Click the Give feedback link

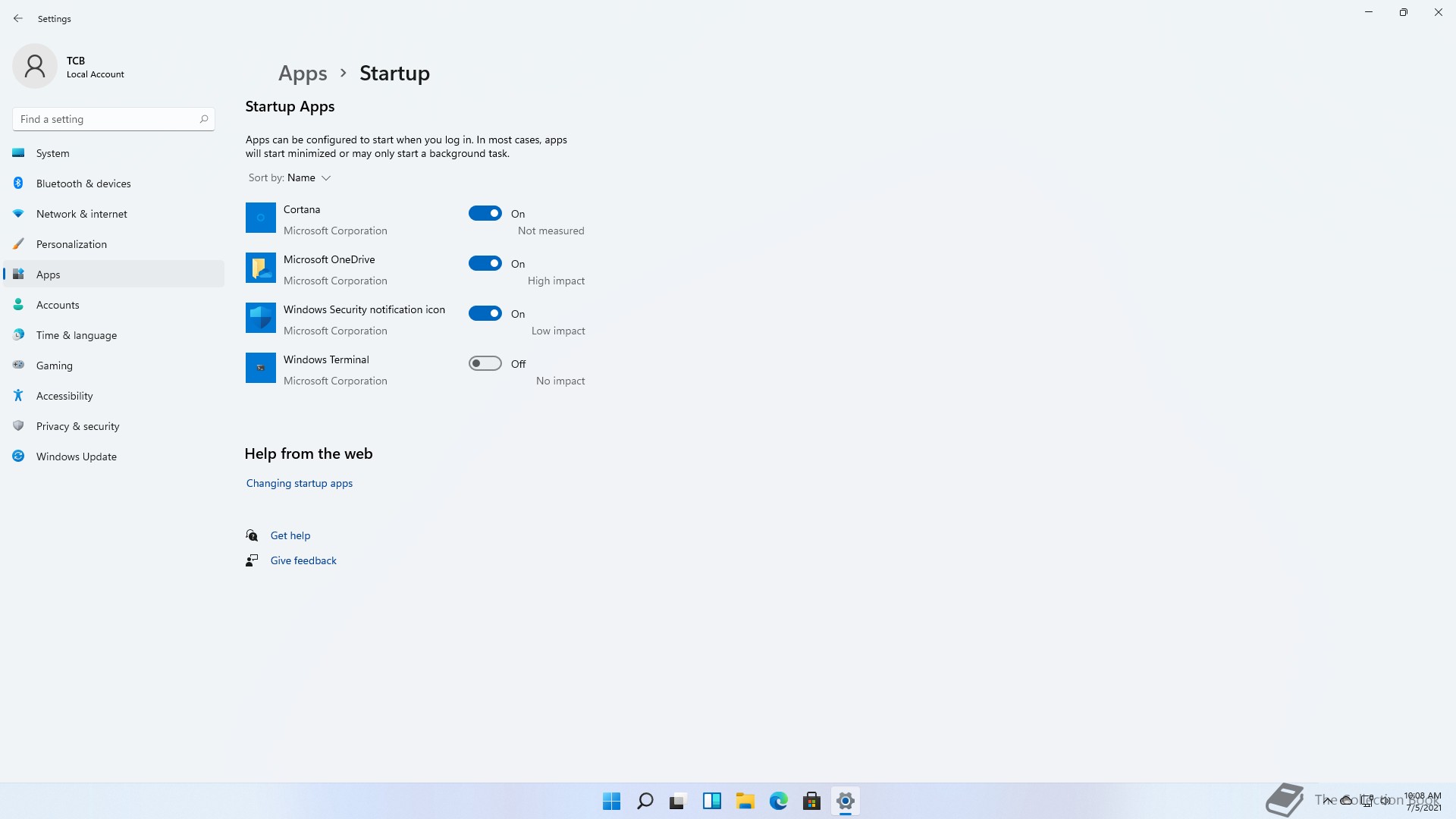[303, 560]
